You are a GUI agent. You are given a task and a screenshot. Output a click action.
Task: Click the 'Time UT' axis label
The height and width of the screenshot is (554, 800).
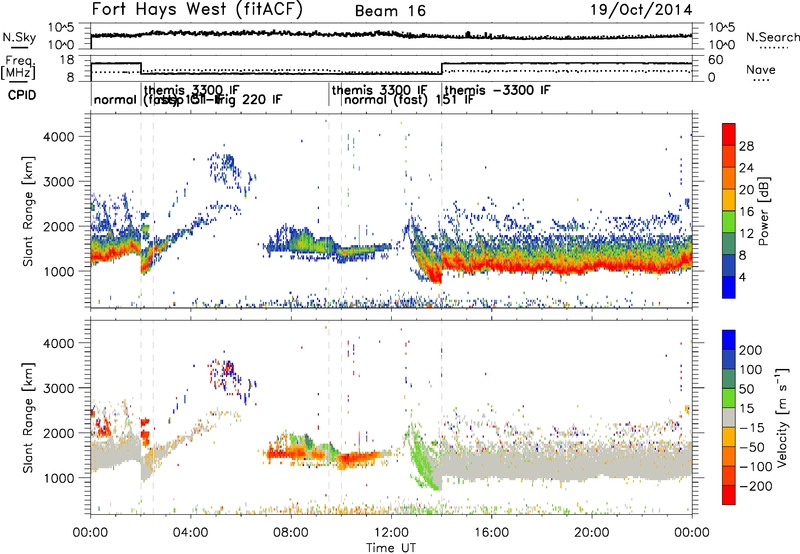tap(391, 548)
